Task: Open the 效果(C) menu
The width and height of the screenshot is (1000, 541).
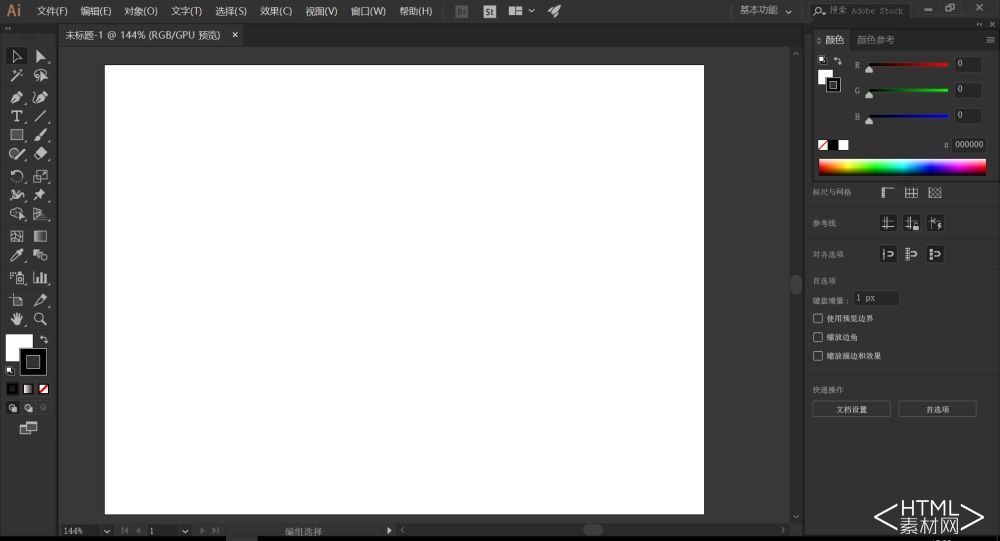Action: point(276,11)
